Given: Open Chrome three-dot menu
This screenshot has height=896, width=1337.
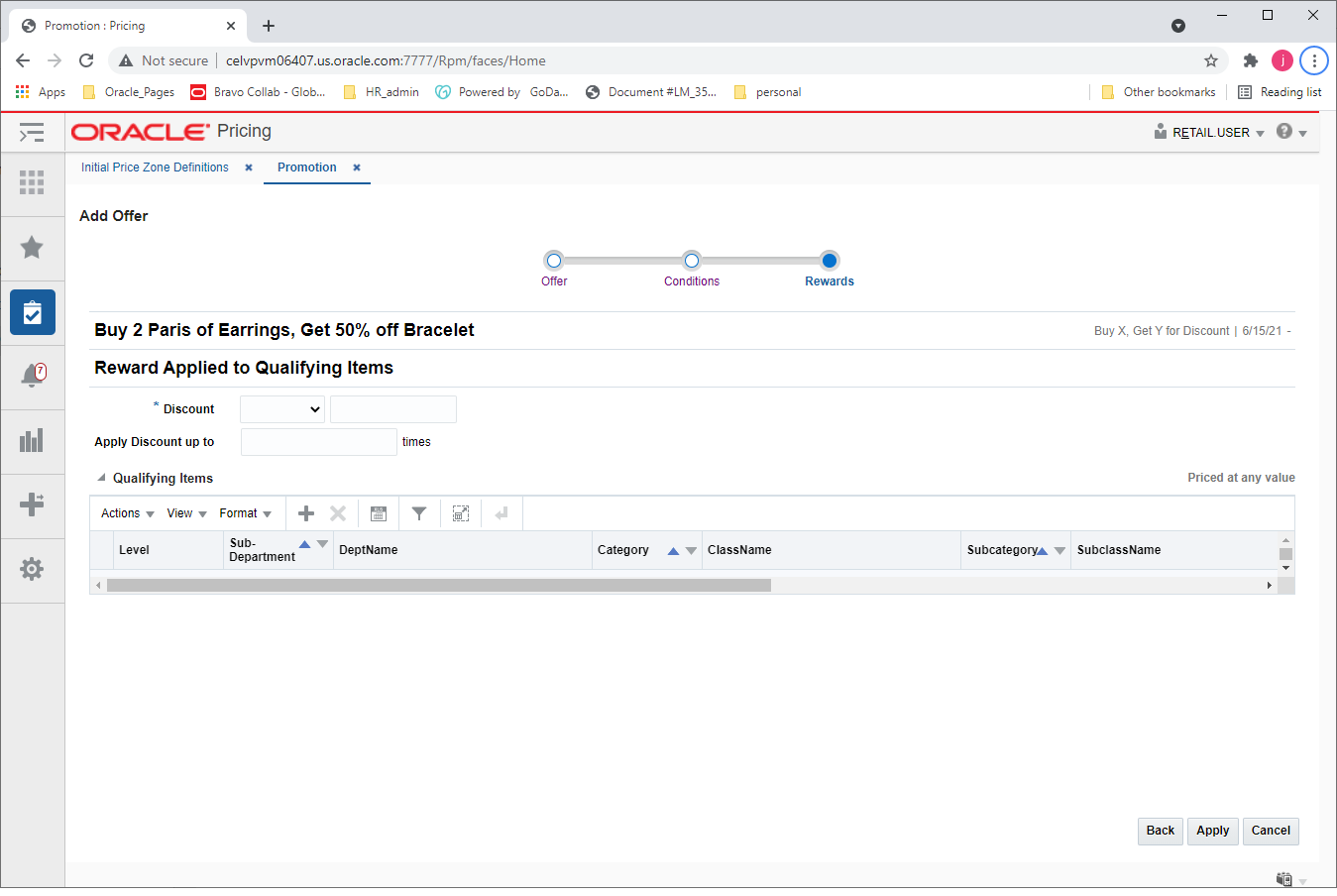Looking at the screenshot, I should pos(1314,60).
